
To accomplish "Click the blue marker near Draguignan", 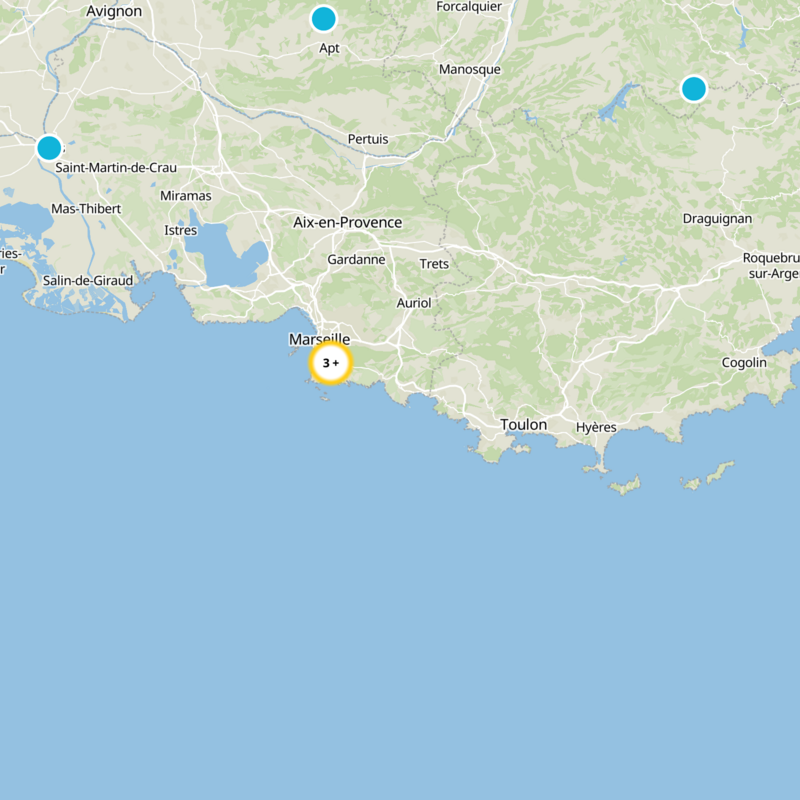I will tap(694, 90).
